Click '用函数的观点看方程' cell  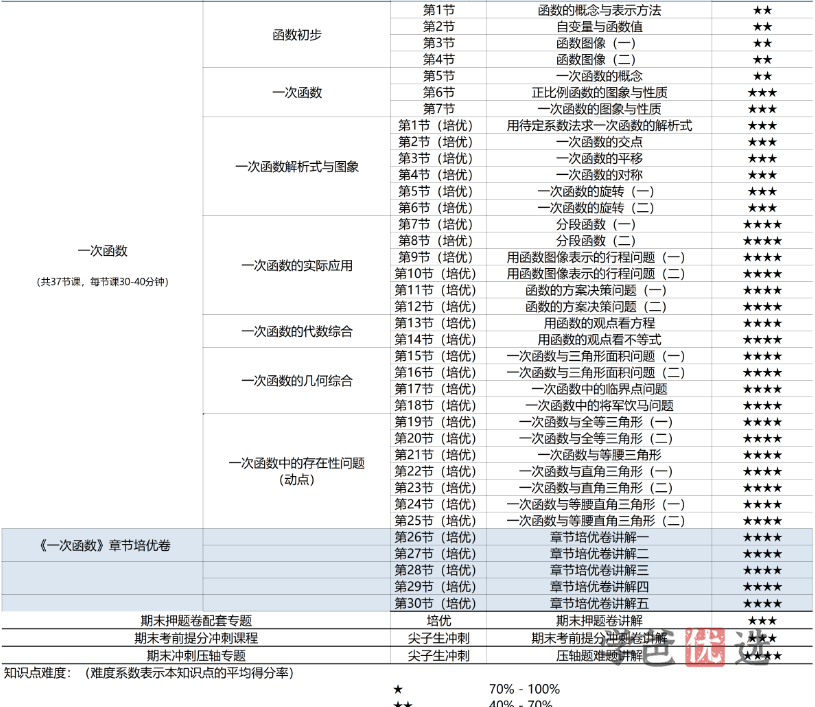point(599,323)
